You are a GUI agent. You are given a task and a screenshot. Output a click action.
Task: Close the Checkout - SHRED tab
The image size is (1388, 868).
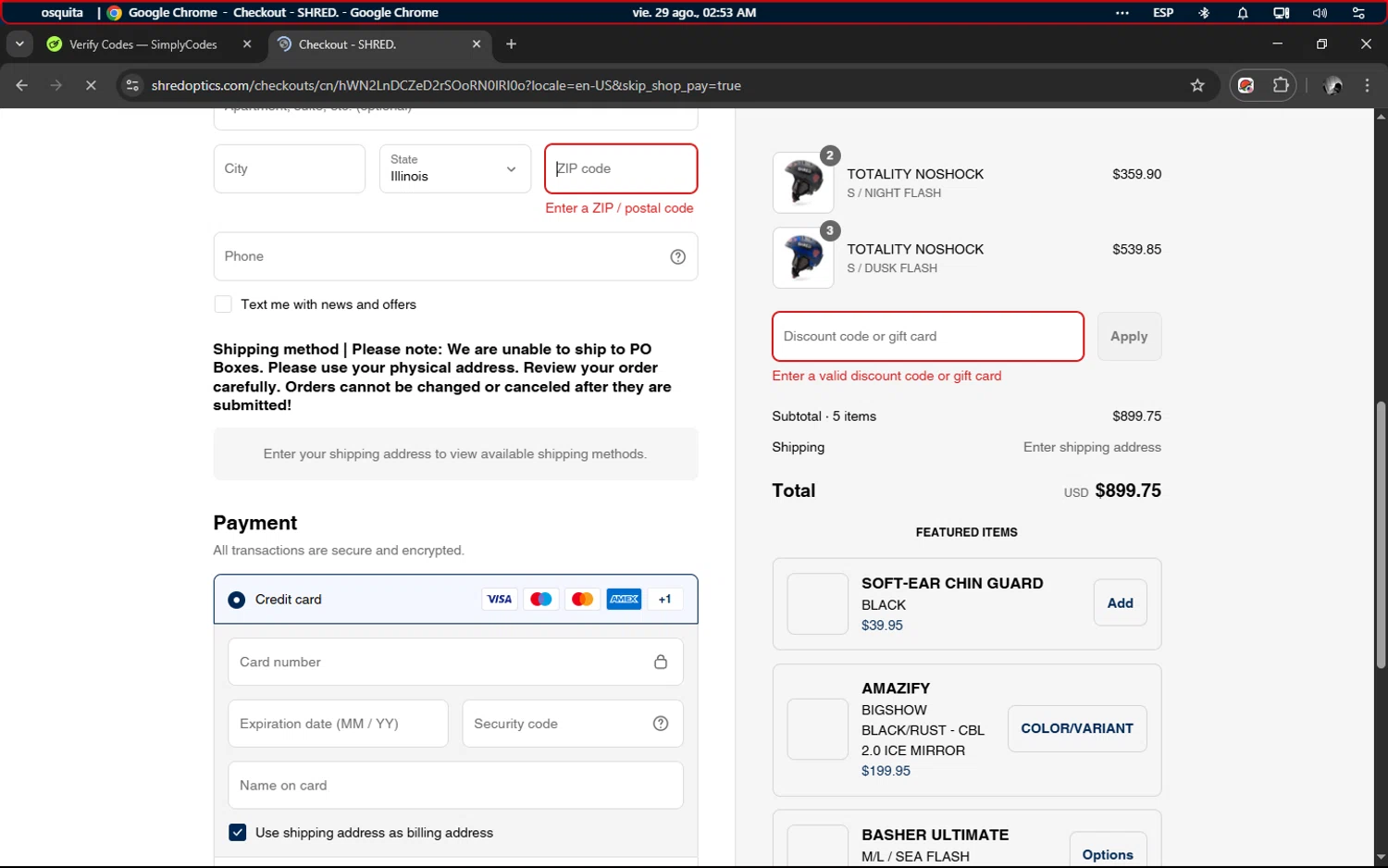[x=477, y=43]
